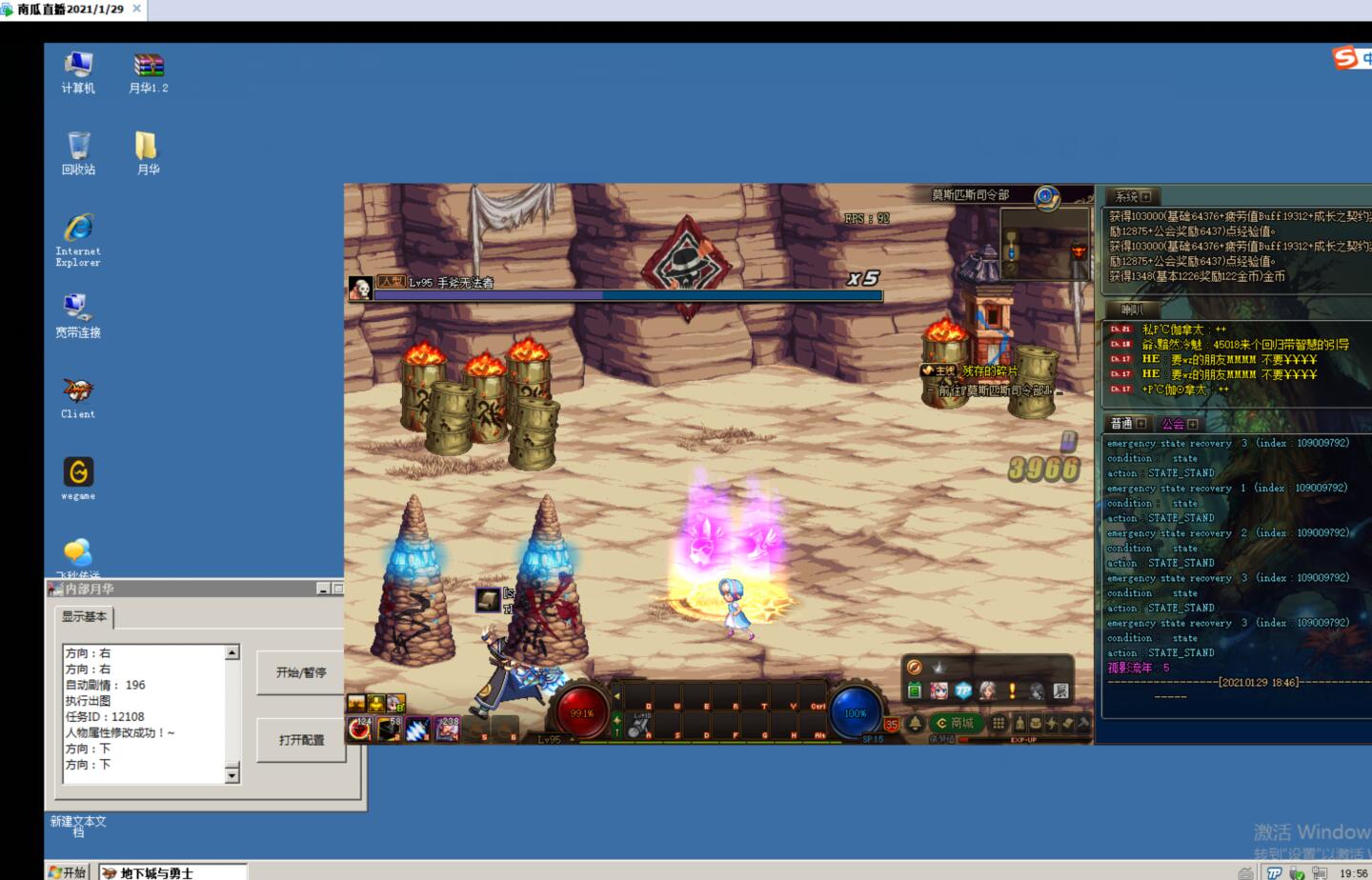This screenshot has height=880, width=1372.
Task: Select the 地下城与勇士 taskbar item
Action: tap(172, 871)
